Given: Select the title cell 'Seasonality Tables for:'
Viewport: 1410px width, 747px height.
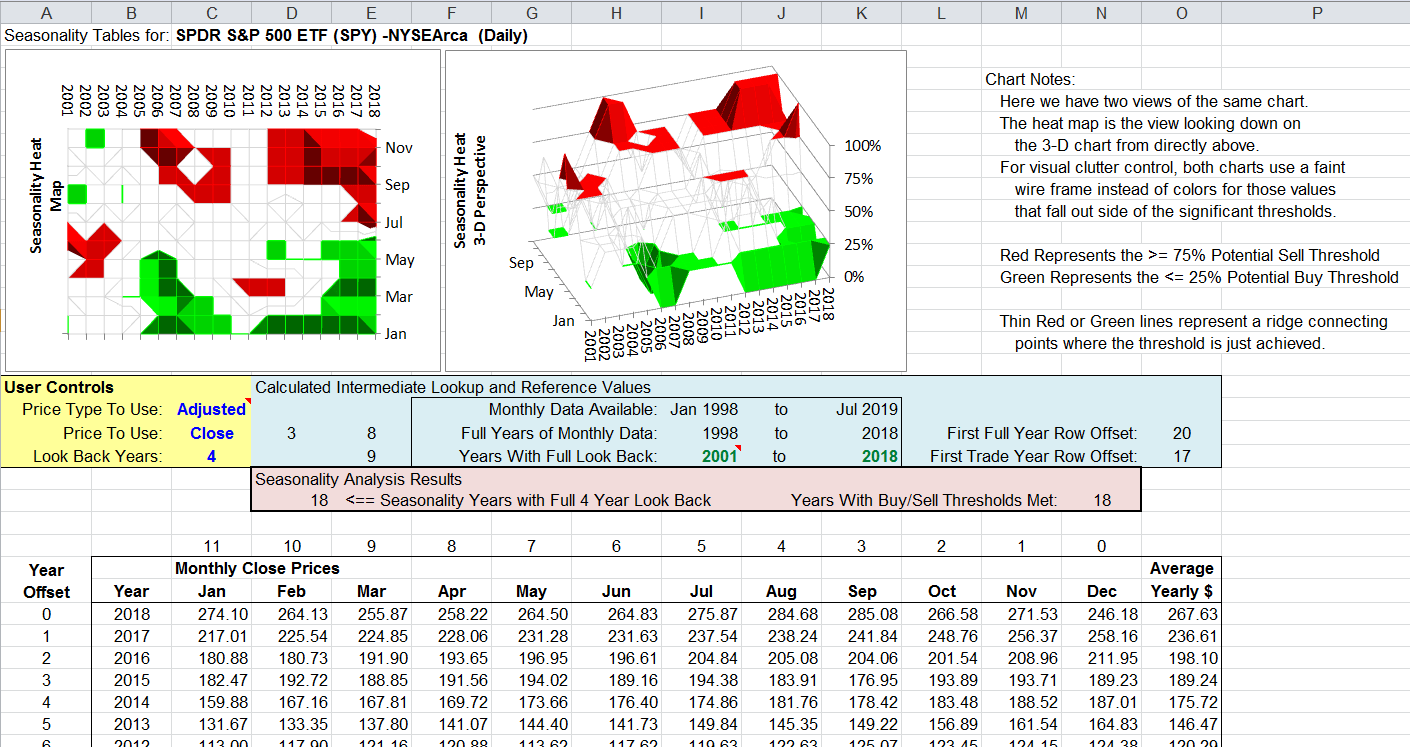Looking at the screenshot, I should point(88,35).
